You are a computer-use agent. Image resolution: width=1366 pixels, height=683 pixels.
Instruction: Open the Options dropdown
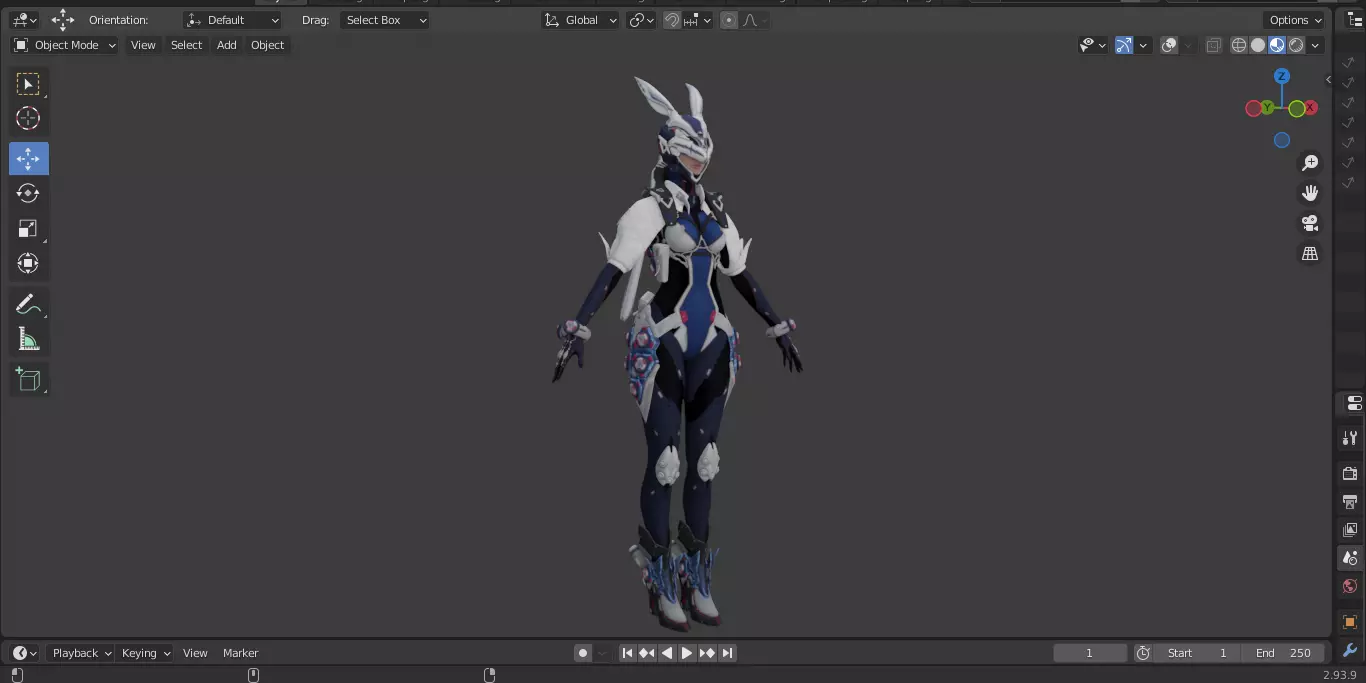click(x=1295, y=20)
